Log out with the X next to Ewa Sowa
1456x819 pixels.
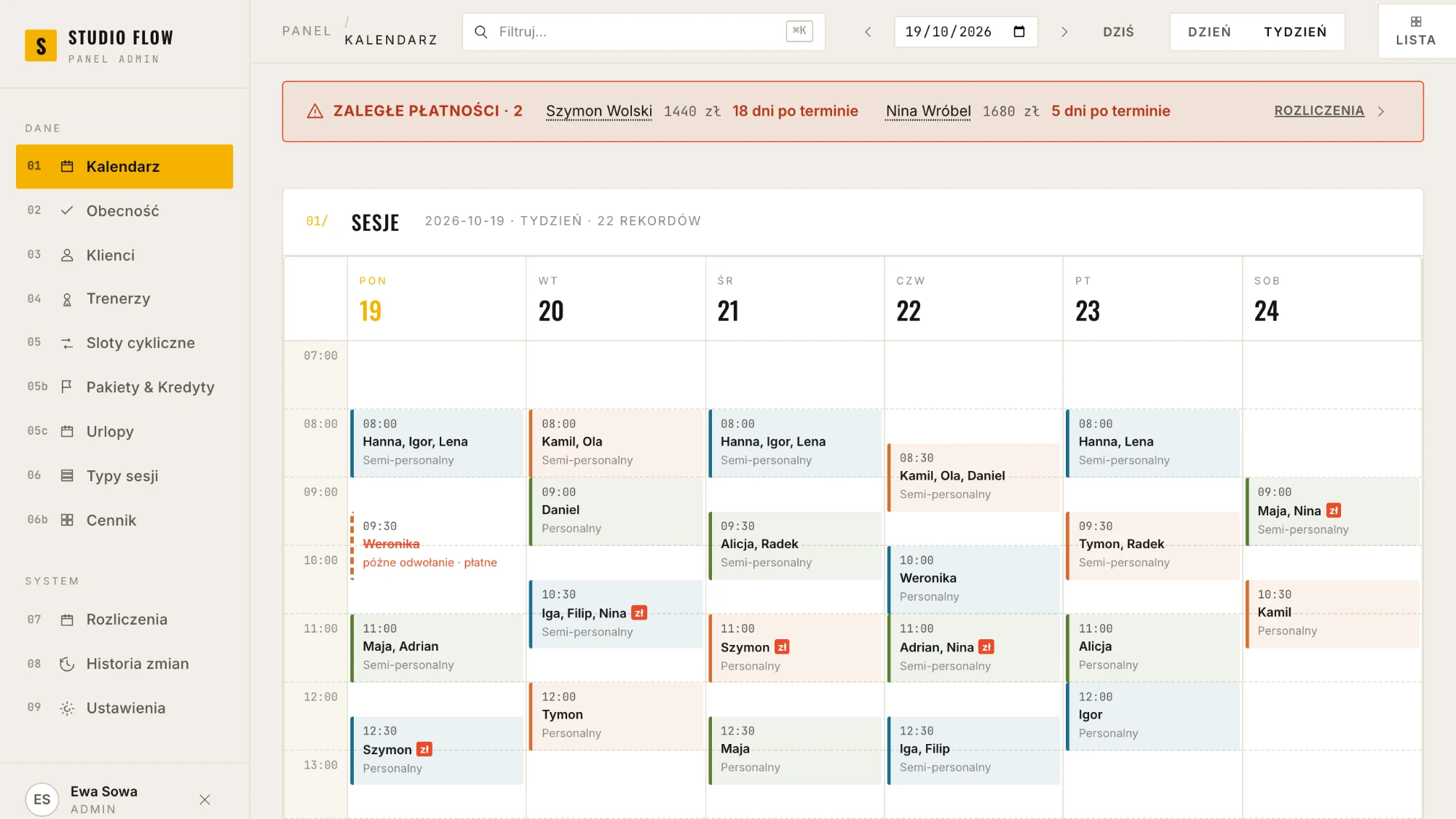[205, 799]
